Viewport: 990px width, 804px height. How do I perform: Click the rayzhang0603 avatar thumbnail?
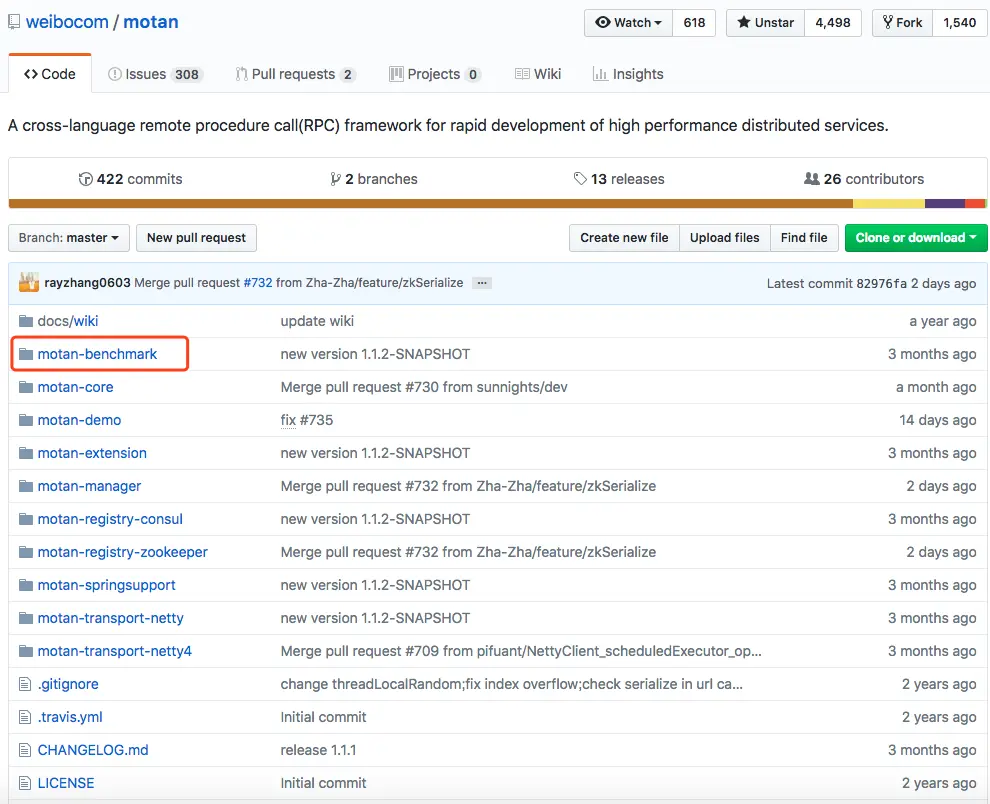[28, 283]
